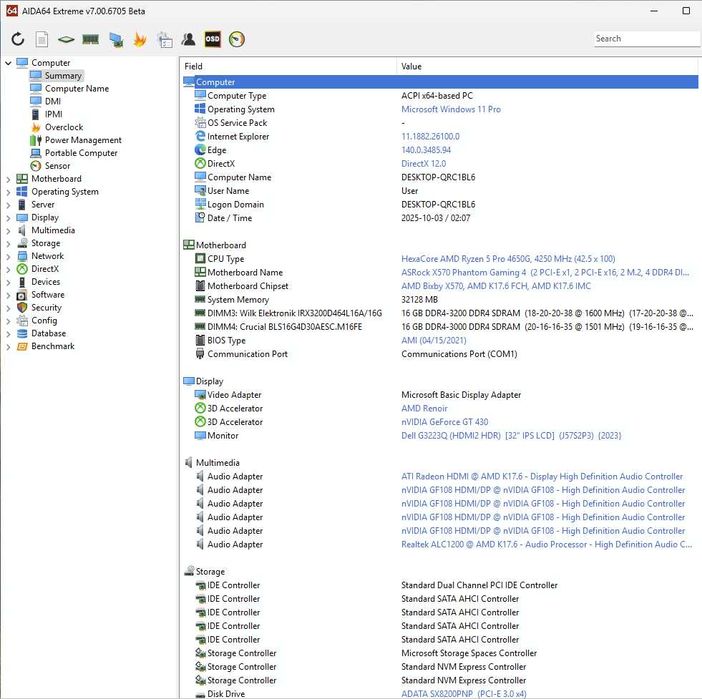This screenshot has height=699, width=702.
Task: Expand the Network tree node
Action: 8,257
